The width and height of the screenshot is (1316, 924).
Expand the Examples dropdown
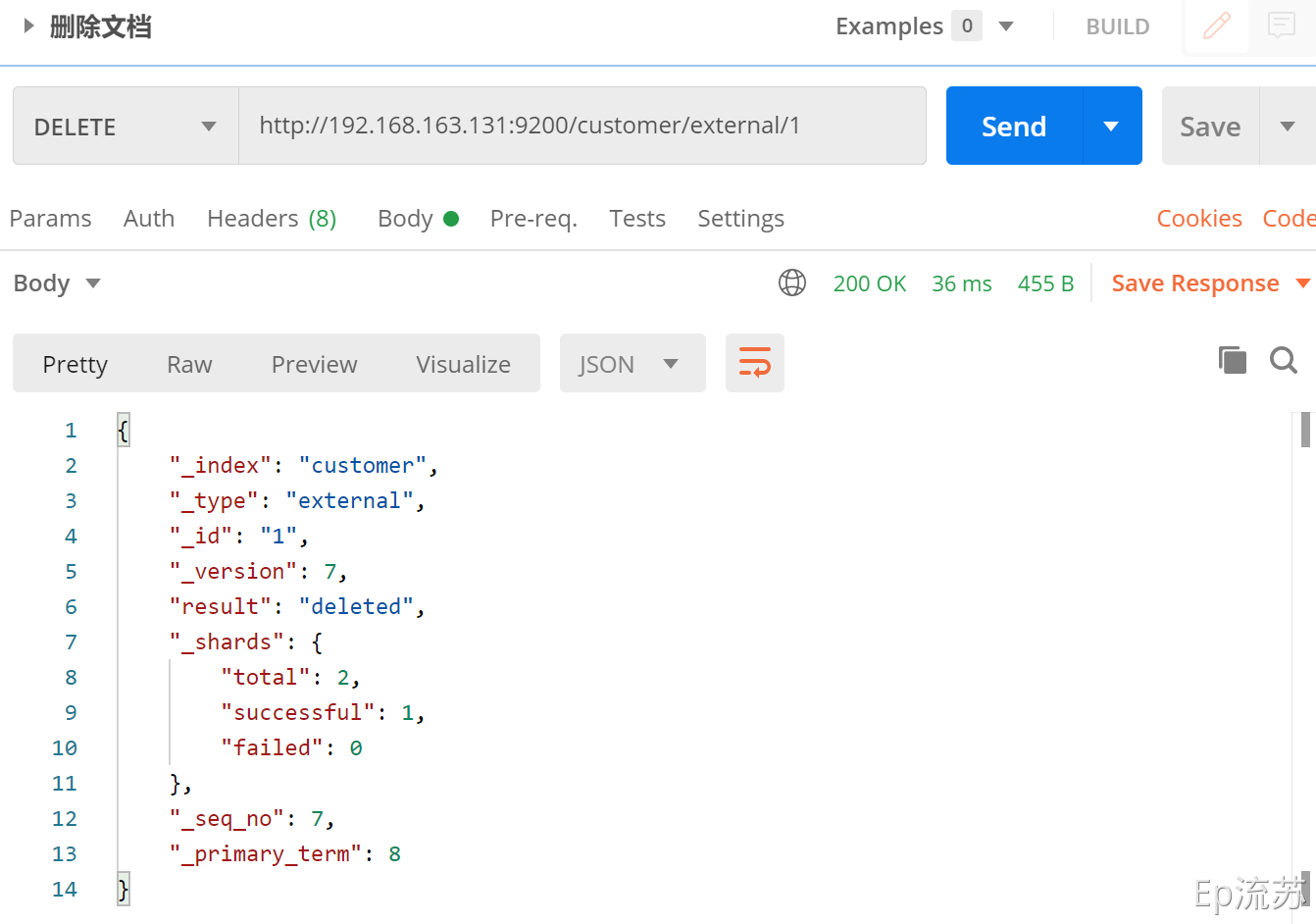[1006, 26]
